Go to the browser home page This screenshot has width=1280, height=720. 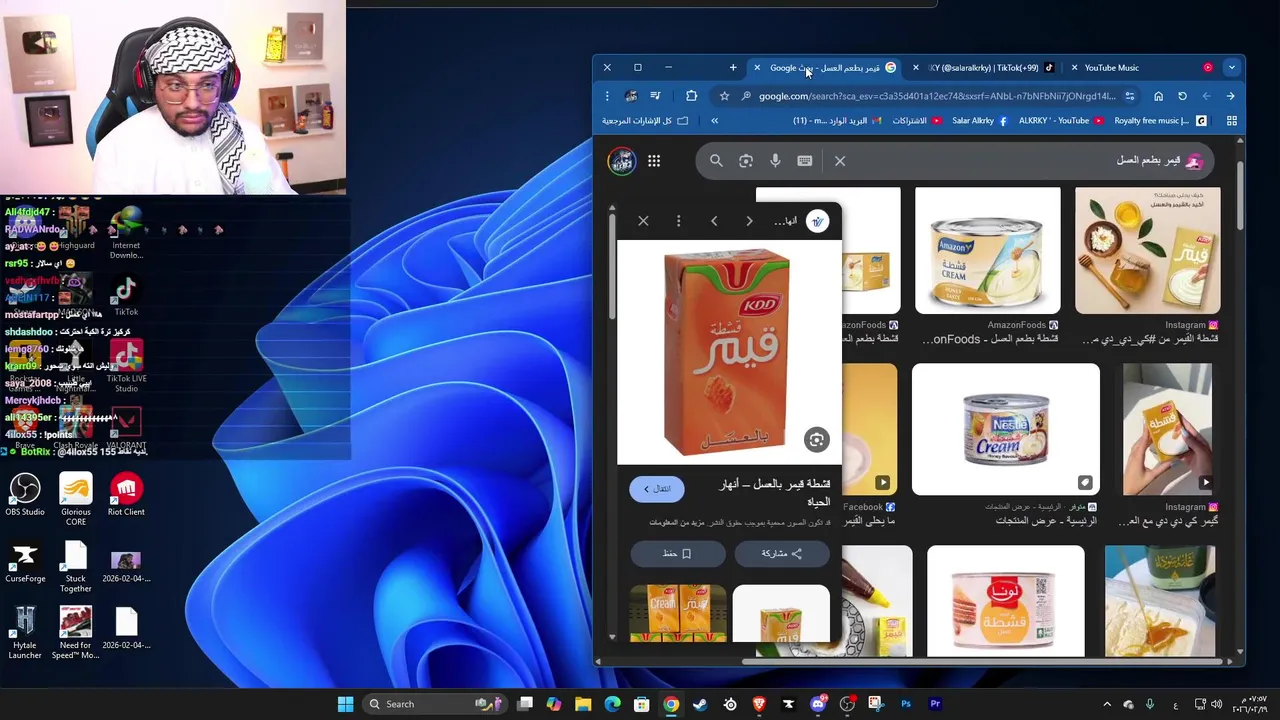1158,96
